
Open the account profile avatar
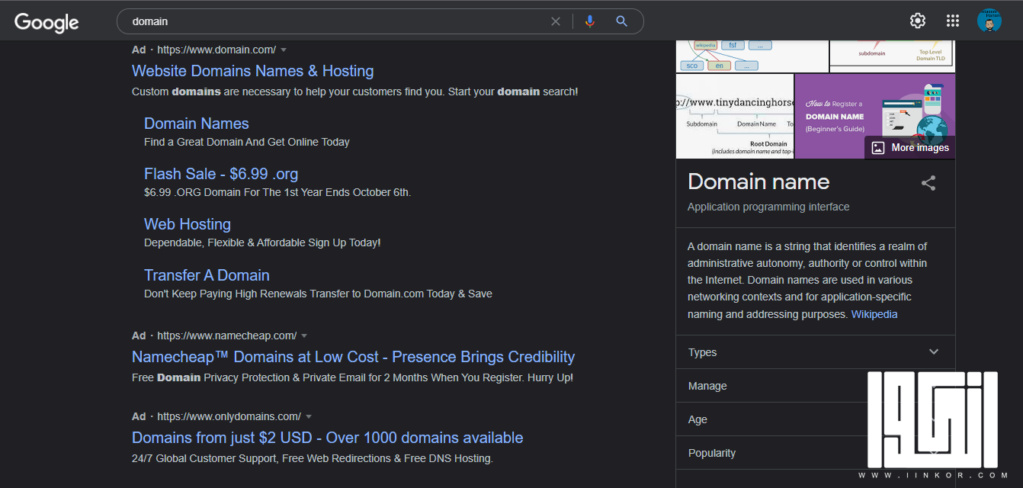[989, 21]
